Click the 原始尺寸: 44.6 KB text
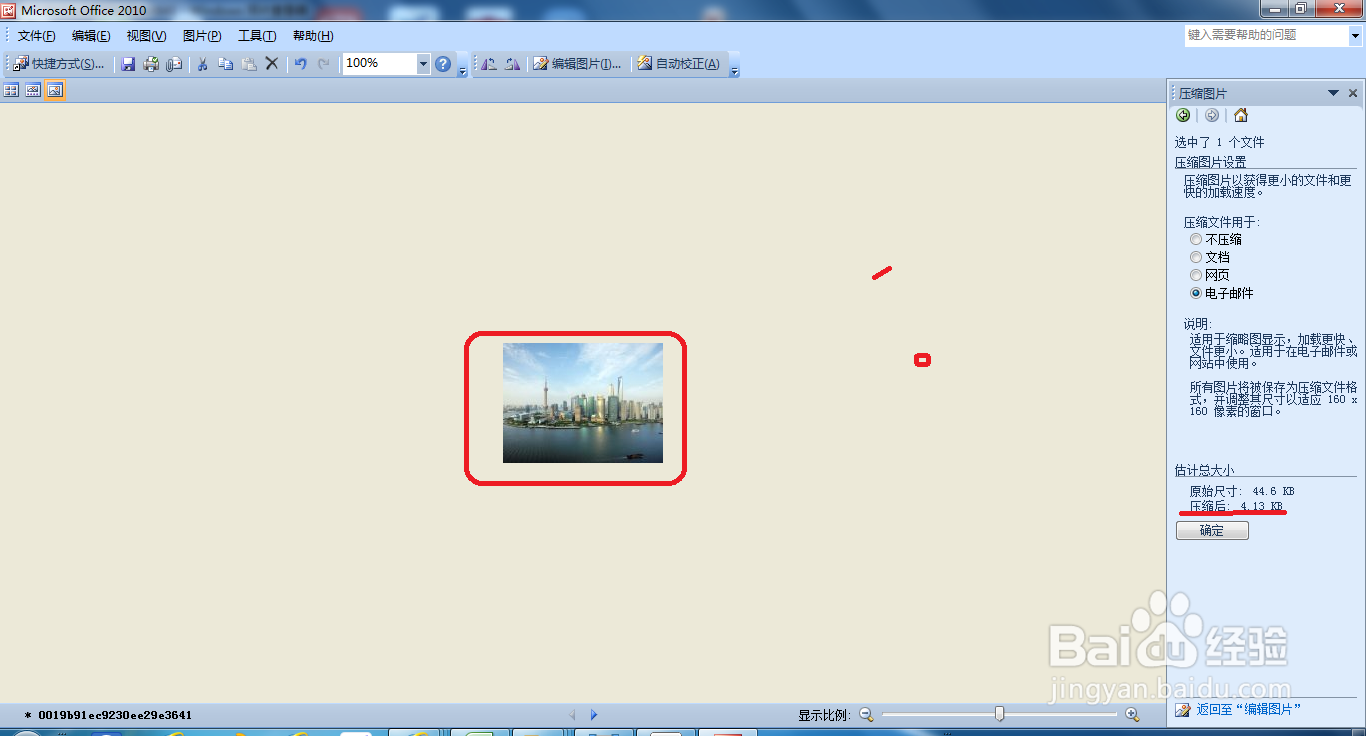1366x736 pixels. click(1240, 492)
